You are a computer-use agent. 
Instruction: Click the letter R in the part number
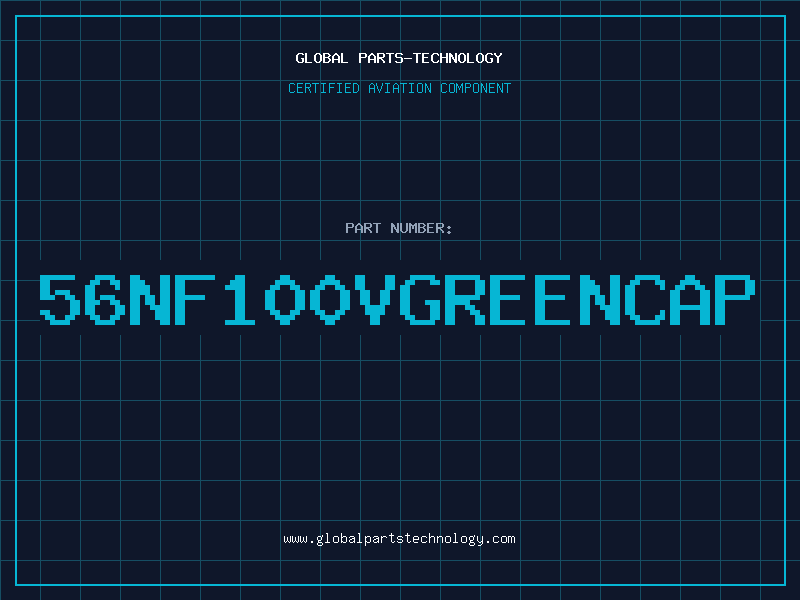tap(467, 299)
